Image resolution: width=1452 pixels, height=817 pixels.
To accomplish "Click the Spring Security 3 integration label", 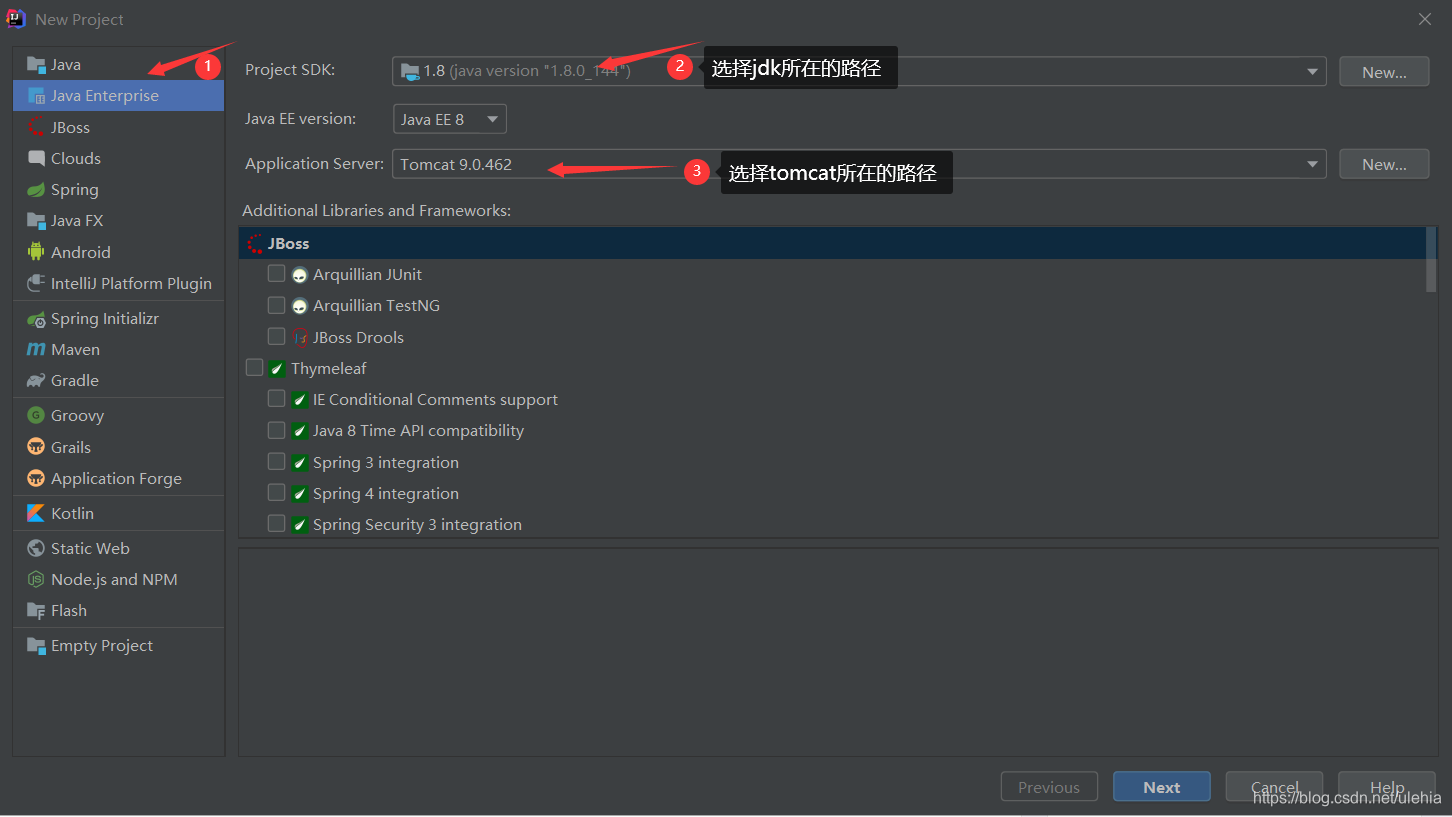I will click(417, 525).
